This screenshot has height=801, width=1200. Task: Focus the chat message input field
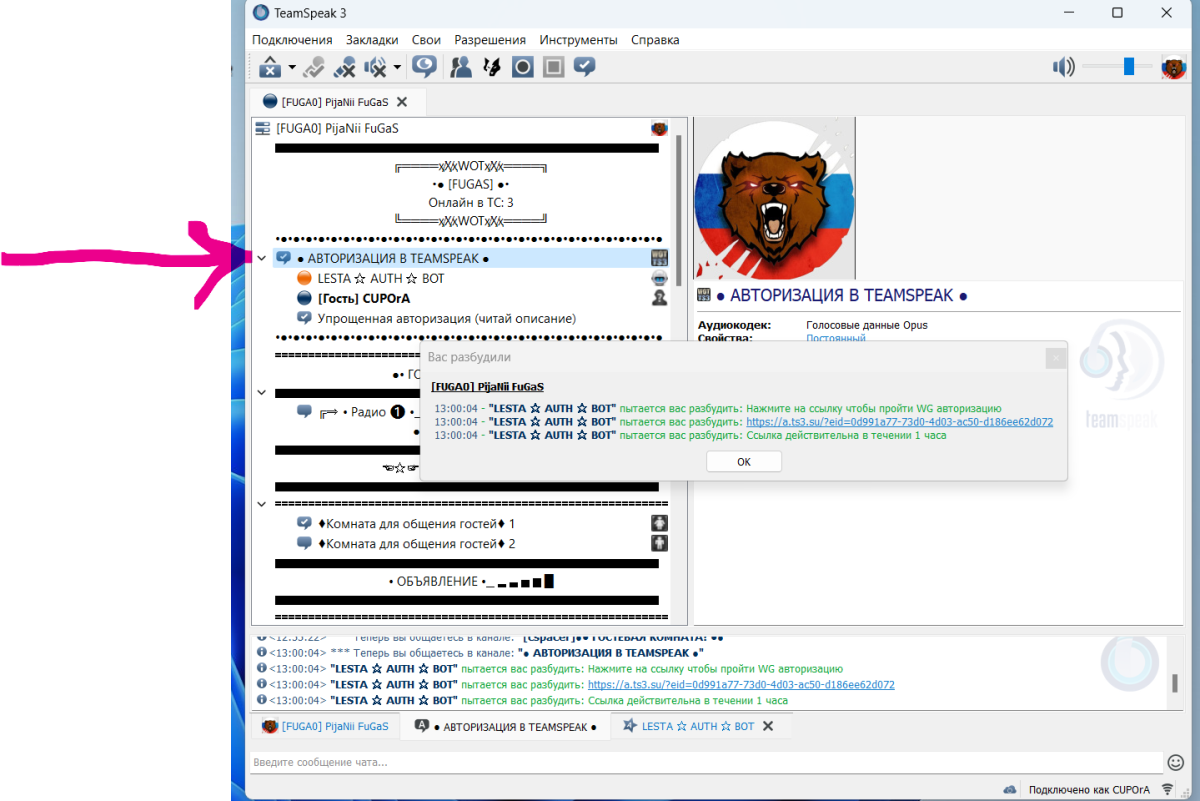tap(706, 762)
